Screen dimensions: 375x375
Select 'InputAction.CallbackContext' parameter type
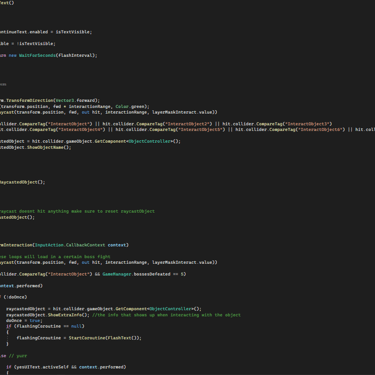70,245
